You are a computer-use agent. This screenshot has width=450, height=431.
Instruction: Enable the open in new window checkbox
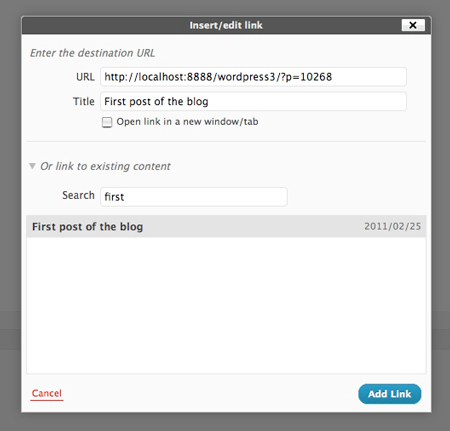[107, 122]
